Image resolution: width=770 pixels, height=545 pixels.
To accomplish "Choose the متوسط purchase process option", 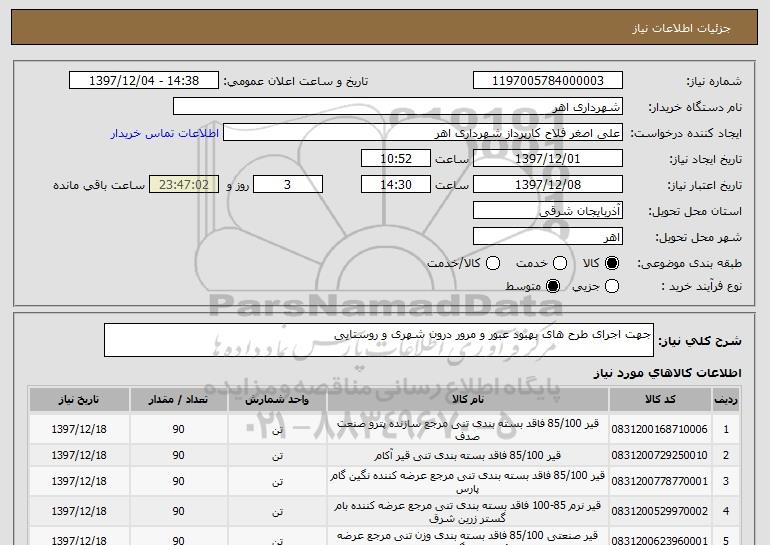I will point(553,286).
